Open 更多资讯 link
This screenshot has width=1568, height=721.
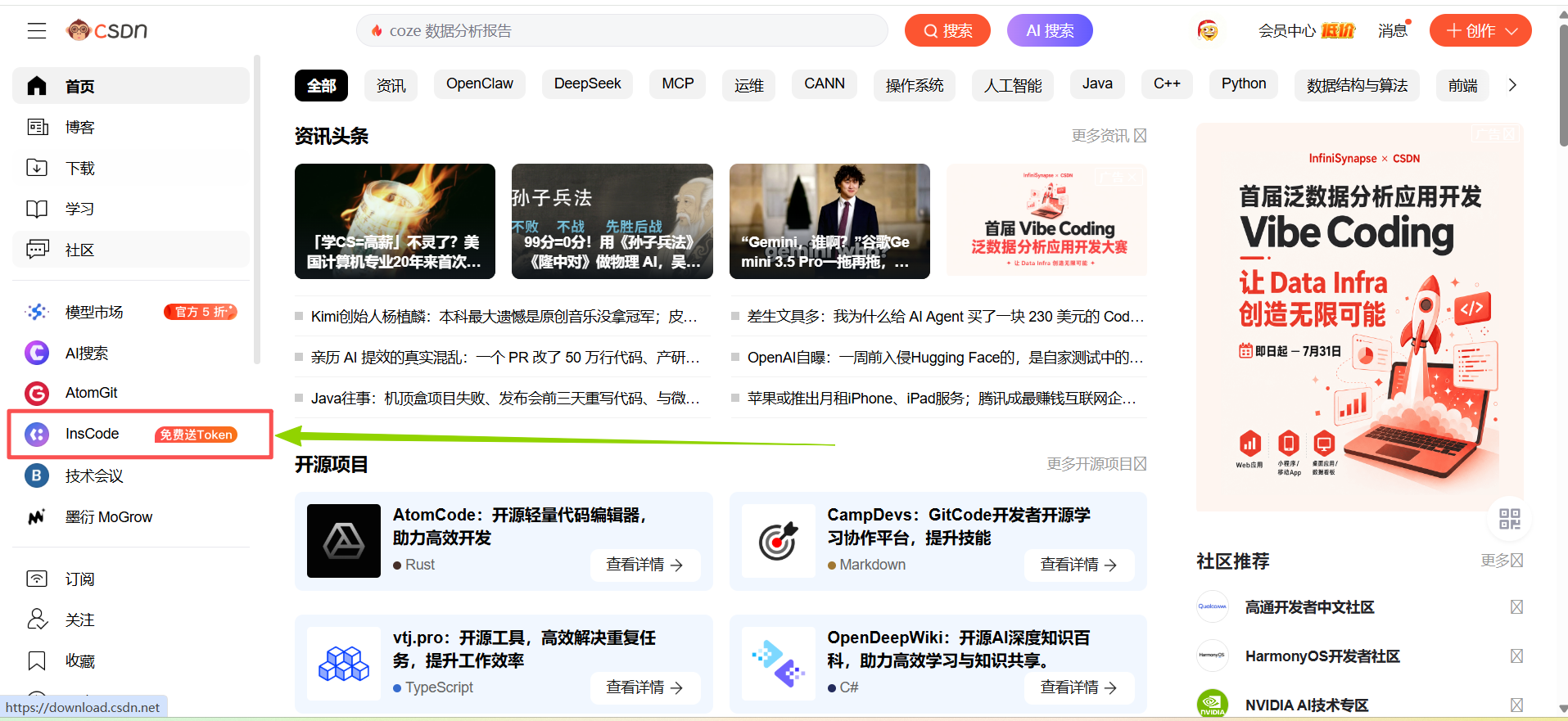[1109, 136]
